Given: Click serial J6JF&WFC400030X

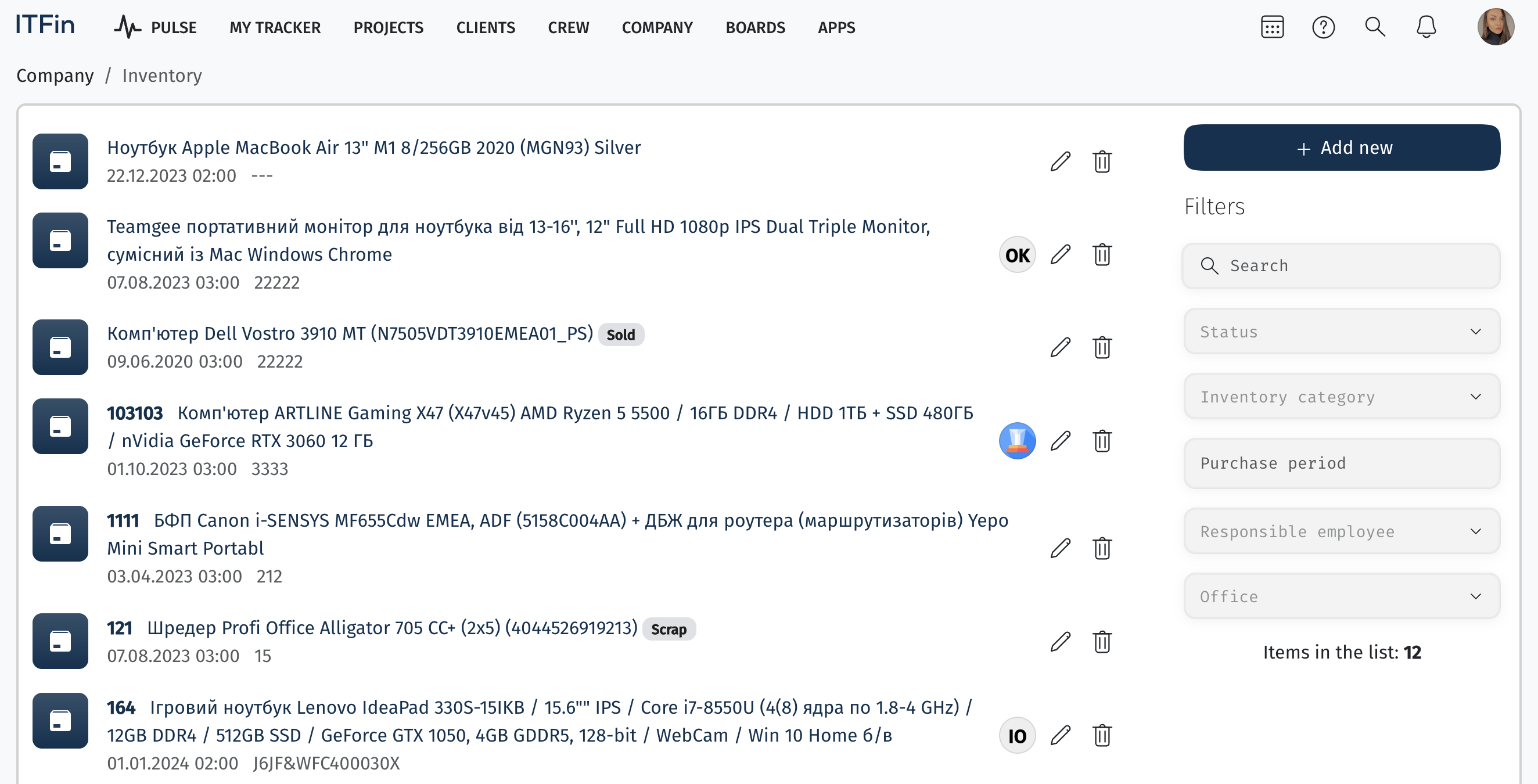Looking at the screenshot, I should [326, 763].
